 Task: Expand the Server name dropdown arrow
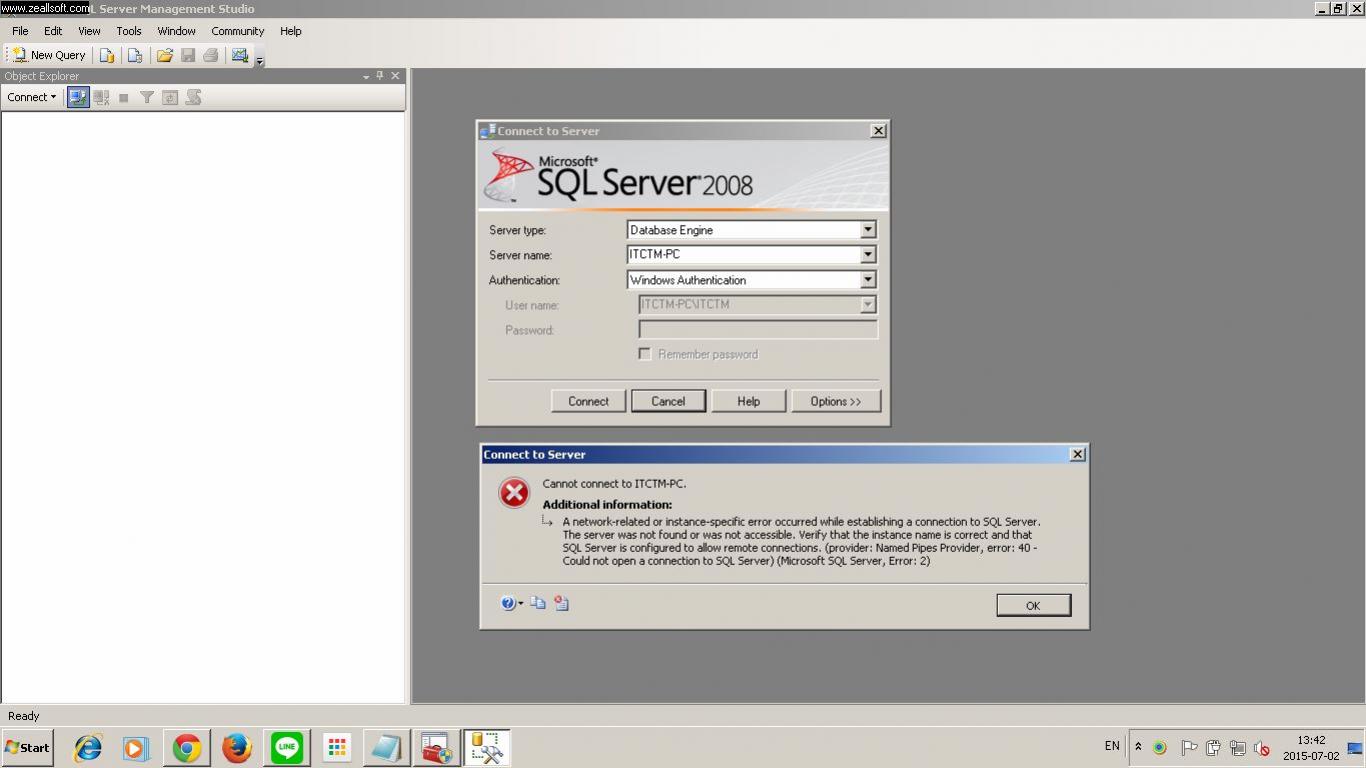868,255
